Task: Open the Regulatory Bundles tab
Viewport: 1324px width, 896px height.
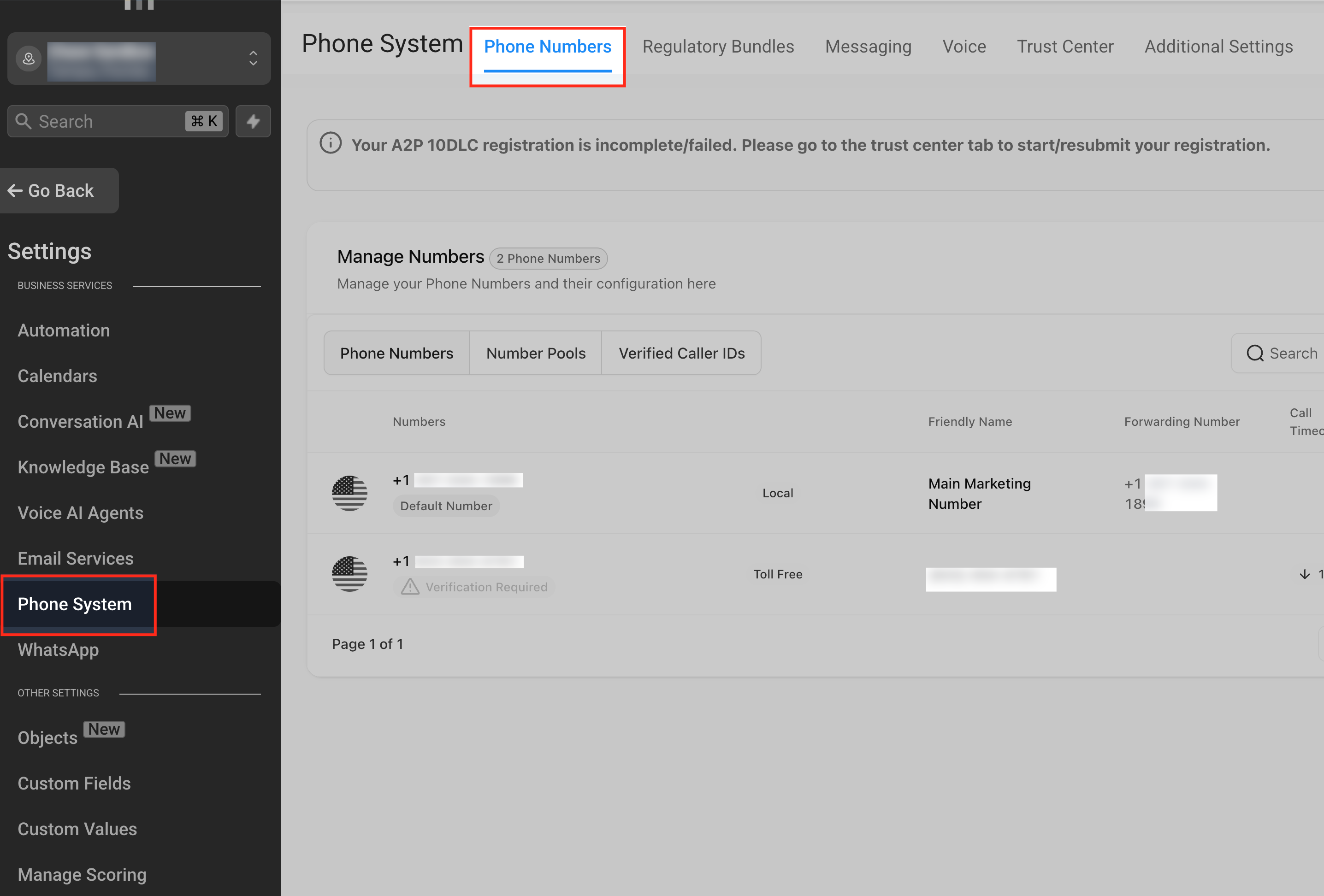Action: [718, 47]
